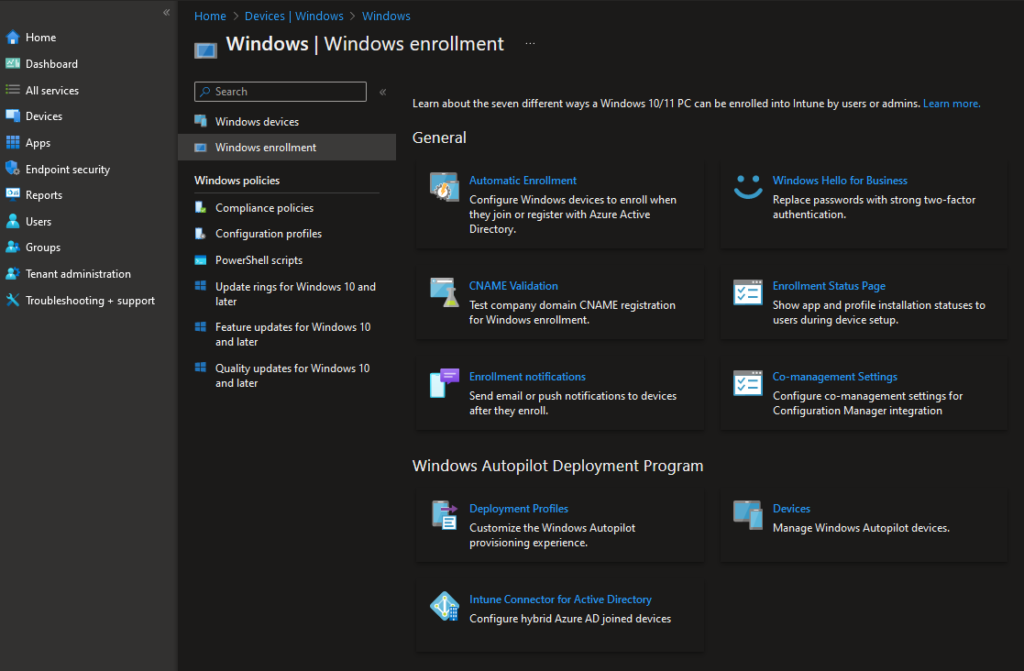The width and height of the screenshot is (1024, 671).
Task: Open the Automatic Enrollment link
Action: [x=522, y=180]
